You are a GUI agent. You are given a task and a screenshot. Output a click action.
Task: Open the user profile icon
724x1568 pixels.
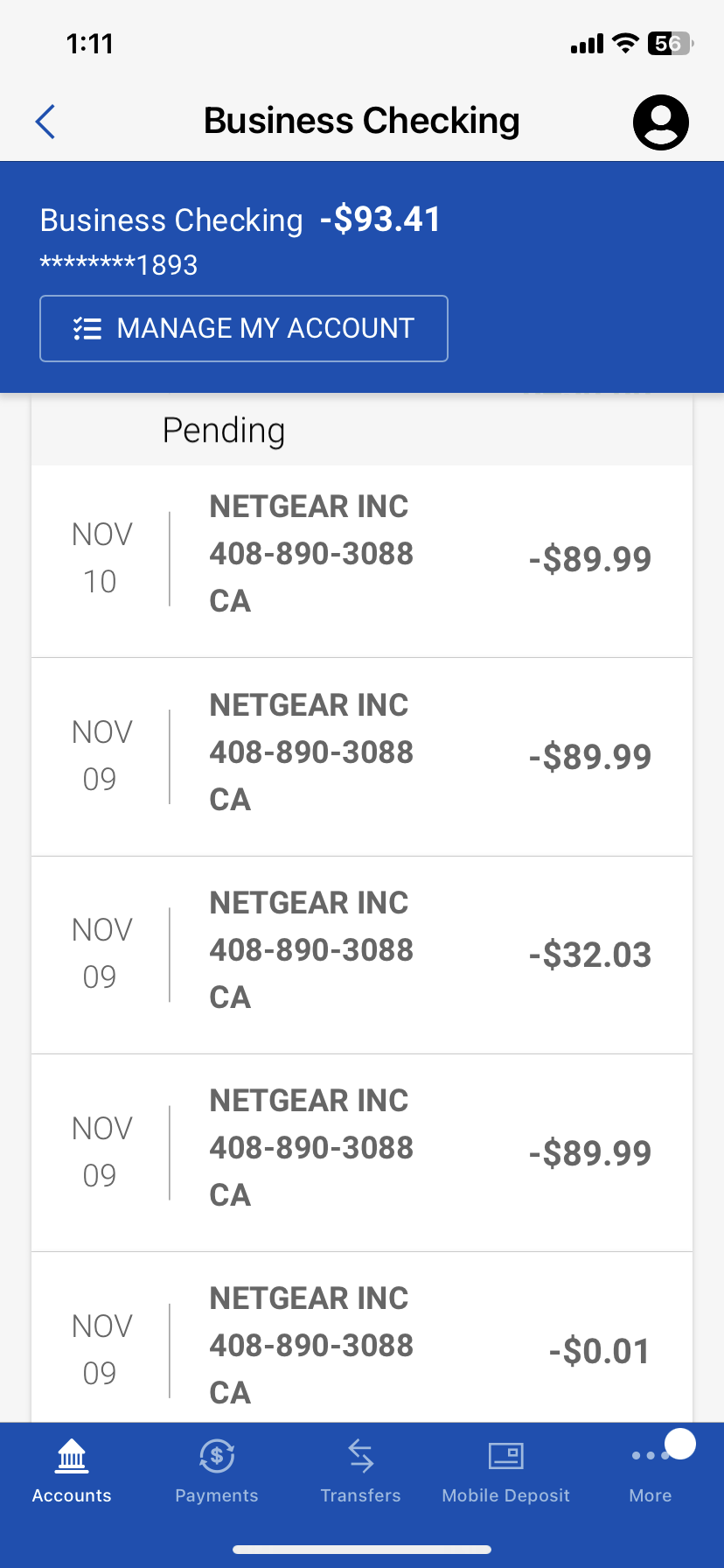coord(660,122)
